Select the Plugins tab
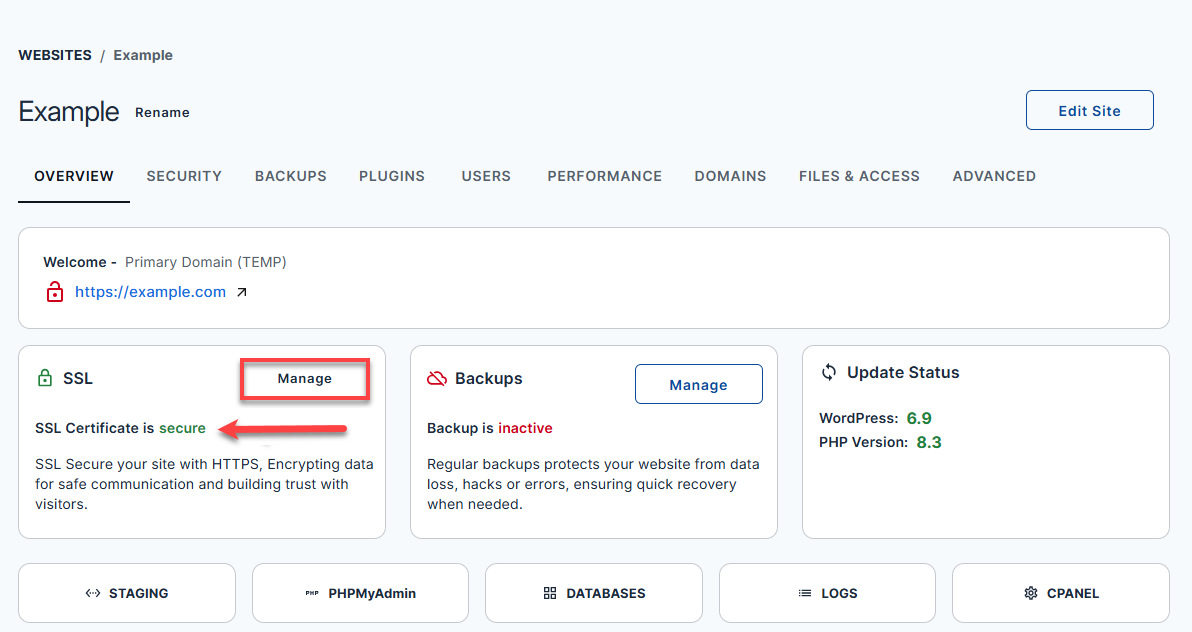 pyautogui.click(x=392, y=176)
